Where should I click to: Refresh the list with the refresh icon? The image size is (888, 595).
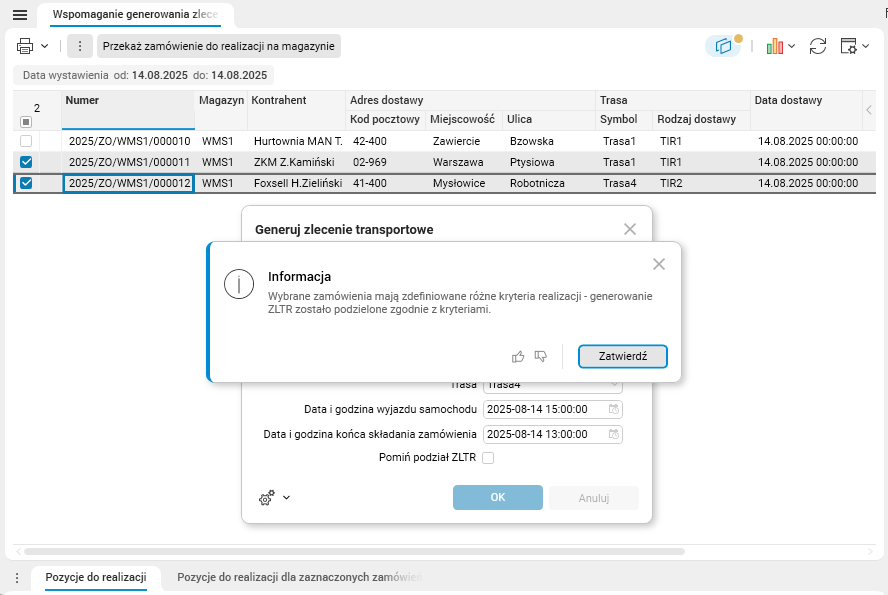click(x=818, y=46)
